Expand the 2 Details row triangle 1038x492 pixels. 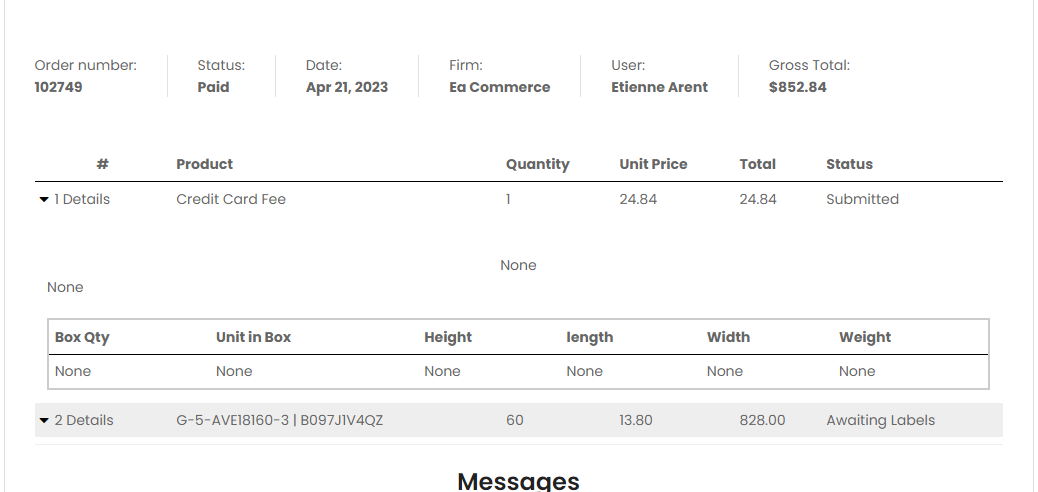(44, 420)
